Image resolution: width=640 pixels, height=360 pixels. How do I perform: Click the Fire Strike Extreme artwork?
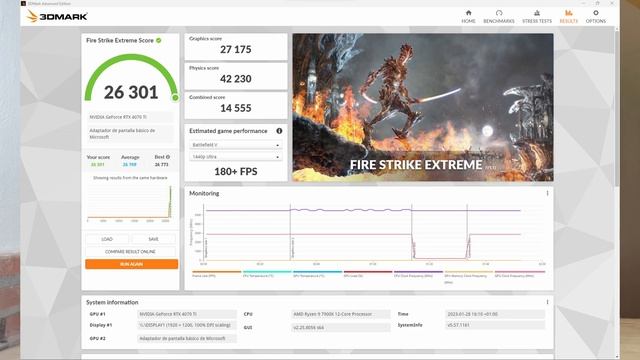click(423, 107)
